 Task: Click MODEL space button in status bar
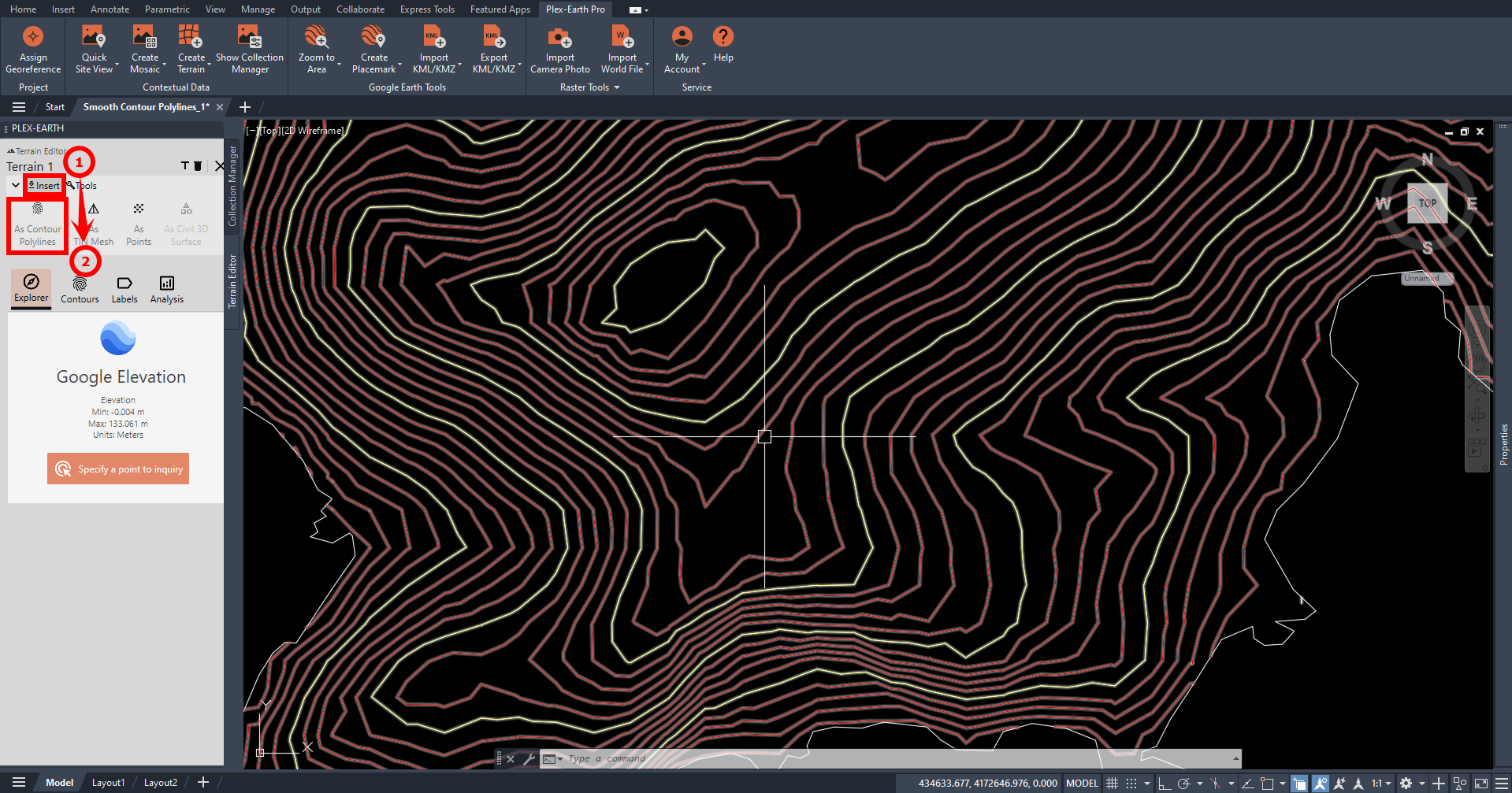(1082, 783)
